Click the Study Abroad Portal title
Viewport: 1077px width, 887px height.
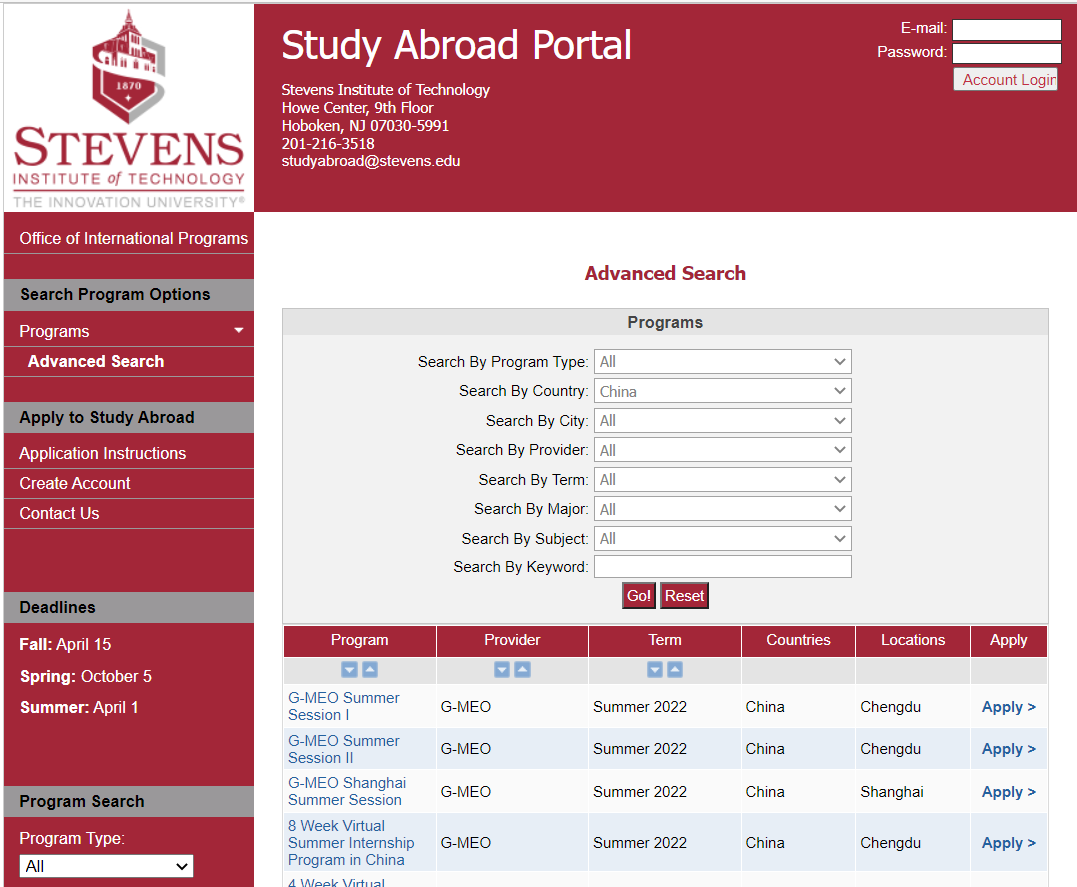pyautogui.click(x=456, y=45)
